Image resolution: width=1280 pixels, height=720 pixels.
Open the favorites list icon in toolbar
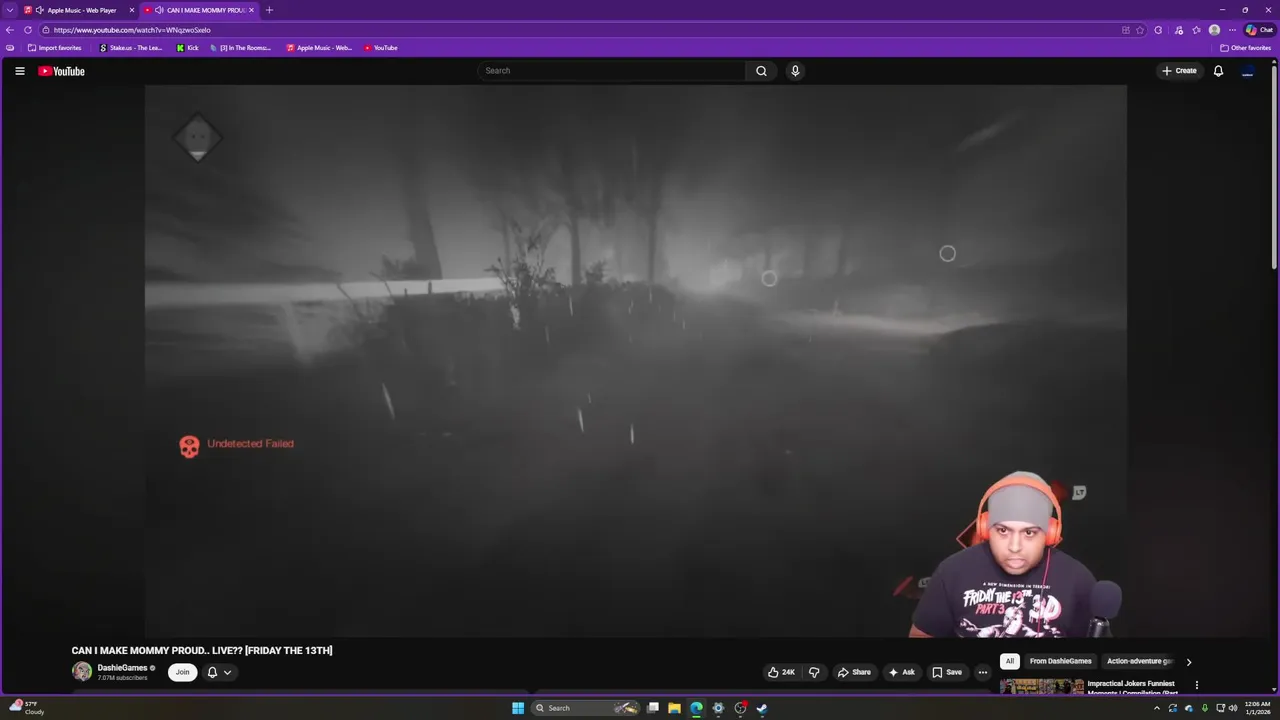click(x=1196, y=30)
